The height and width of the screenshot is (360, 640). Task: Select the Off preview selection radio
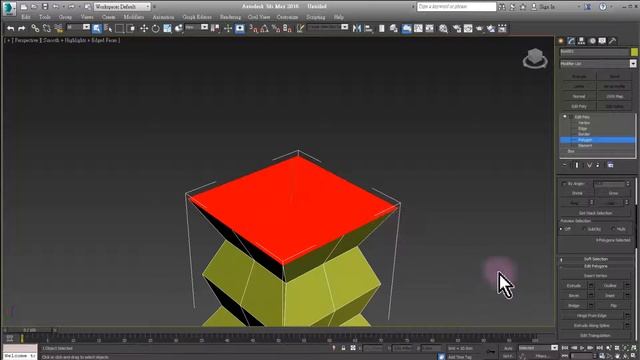click(x=562, y=229)
